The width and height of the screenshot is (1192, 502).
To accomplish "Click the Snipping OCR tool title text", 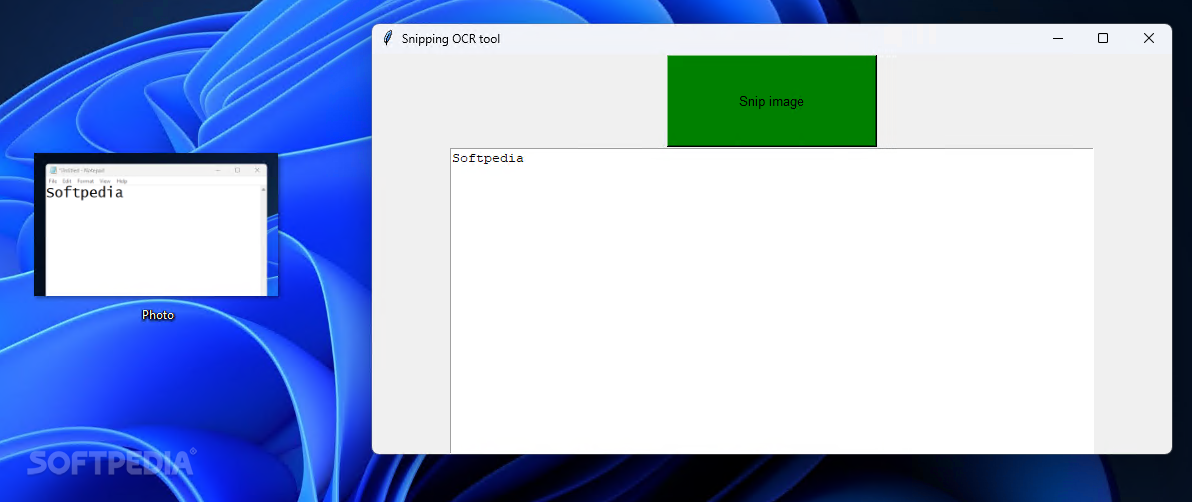I will click(451, 39).
